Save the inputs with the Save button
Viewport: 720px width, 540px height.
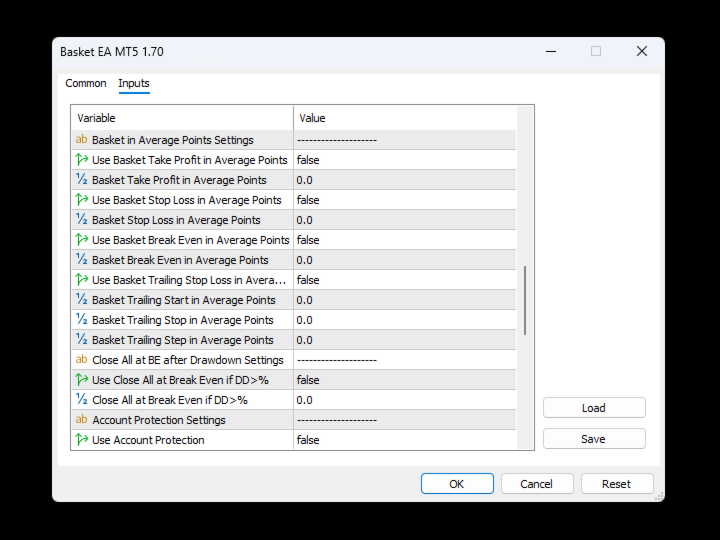point(594,439)
